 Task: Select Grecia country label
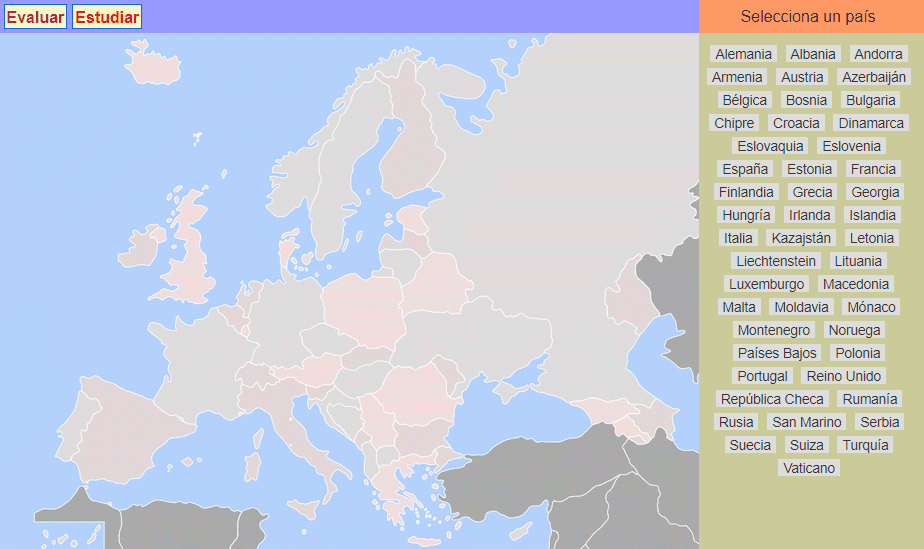812,191
